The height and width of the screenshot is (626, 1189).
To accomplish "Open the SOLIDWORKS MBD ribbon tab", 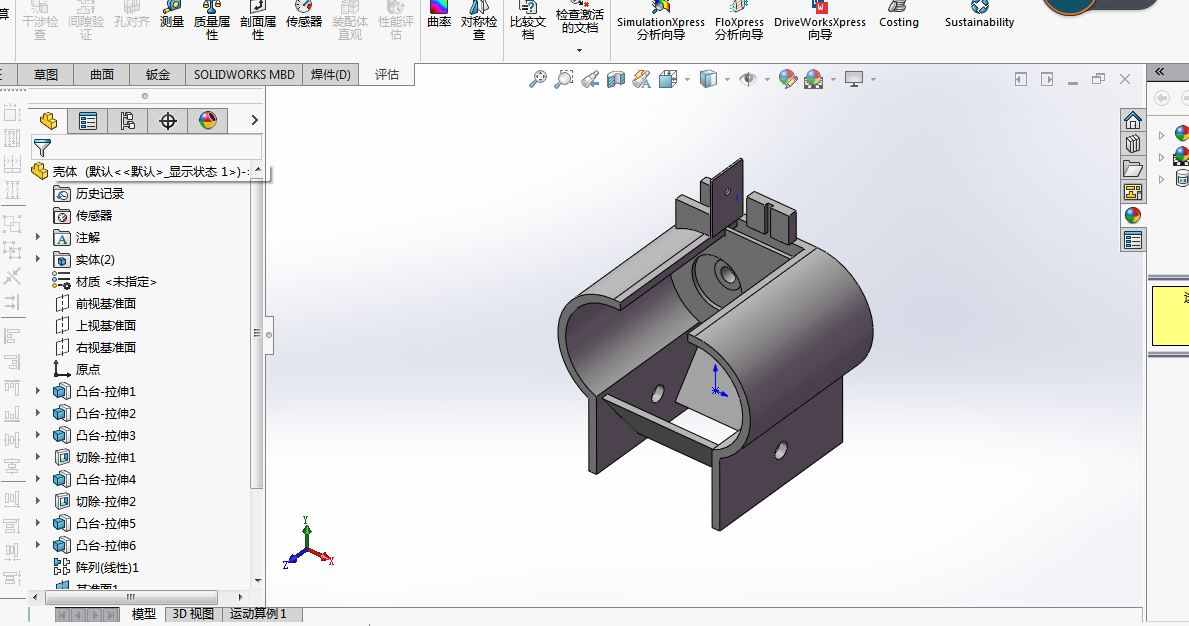I will pyautogui.click(x=244, y=74).
